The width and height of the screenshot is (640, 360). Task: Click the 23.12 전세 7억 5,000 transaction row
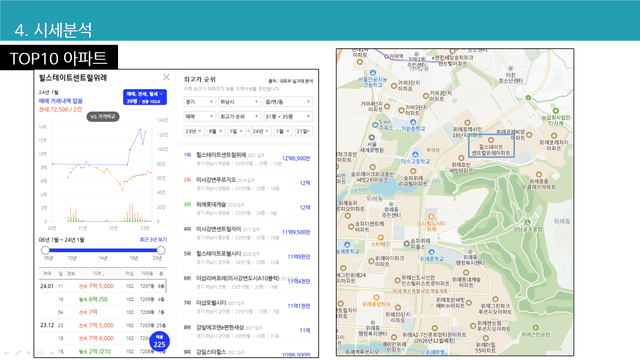coord(102,325)
